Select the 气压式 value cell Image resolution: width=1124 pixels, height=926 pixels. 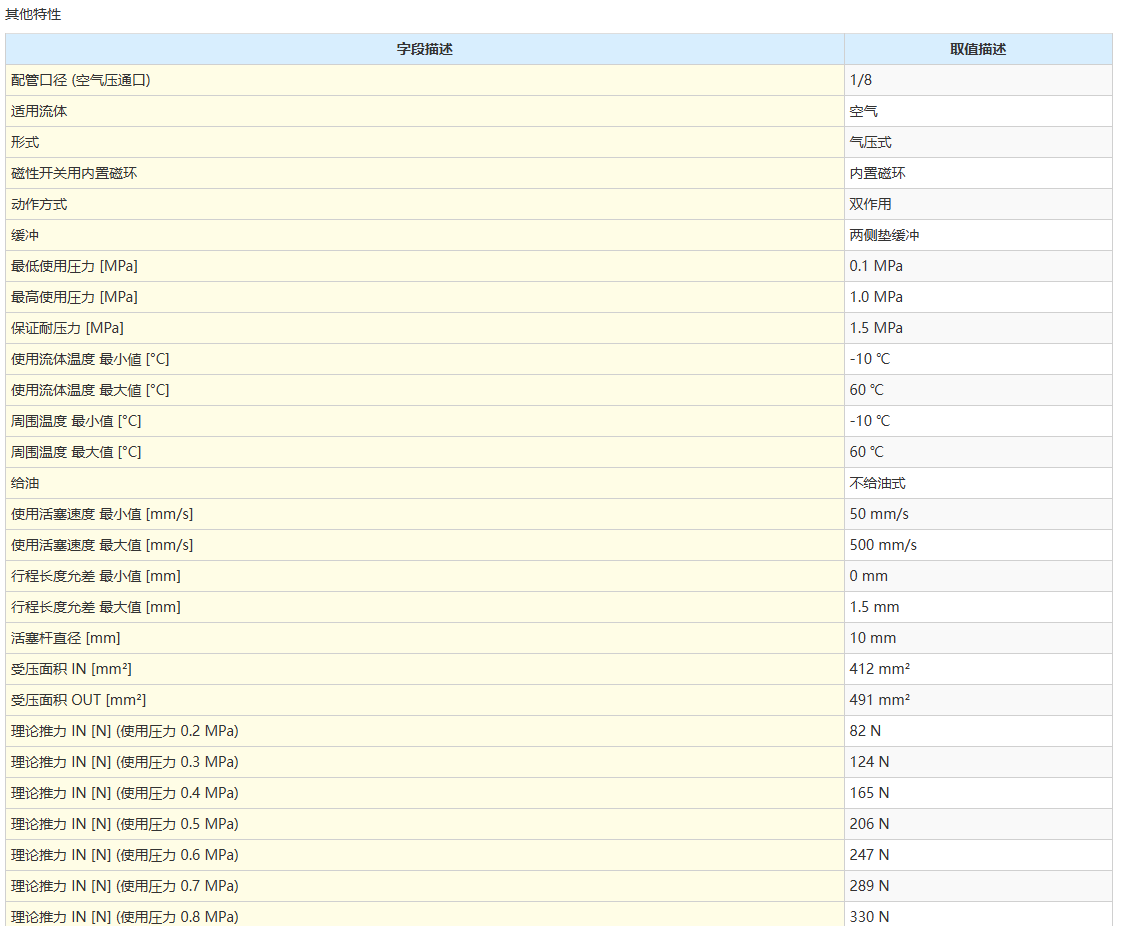870,142
